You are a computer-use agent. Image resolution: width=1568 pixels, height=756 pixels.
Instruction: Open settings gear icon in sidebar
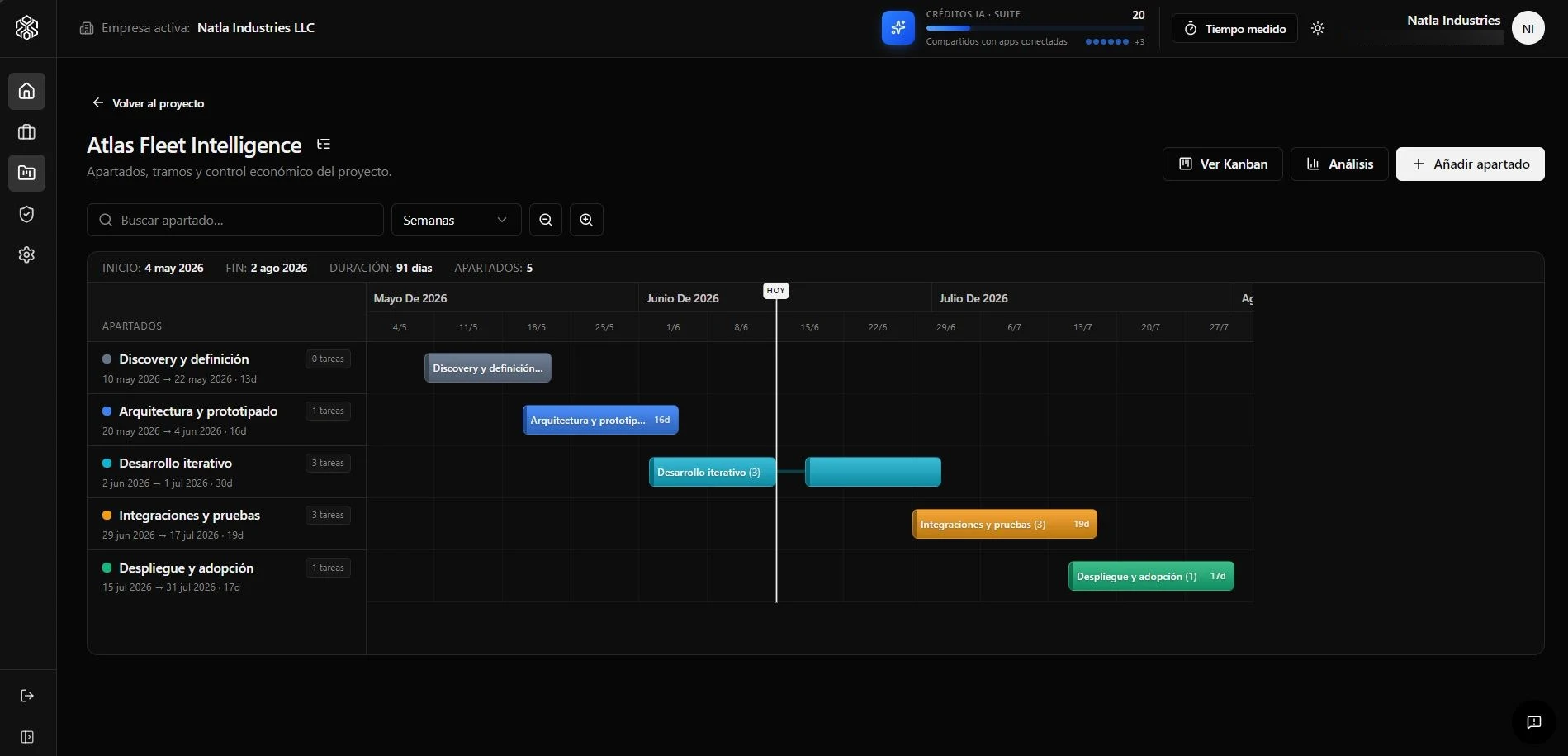click(x=26, y=254)
